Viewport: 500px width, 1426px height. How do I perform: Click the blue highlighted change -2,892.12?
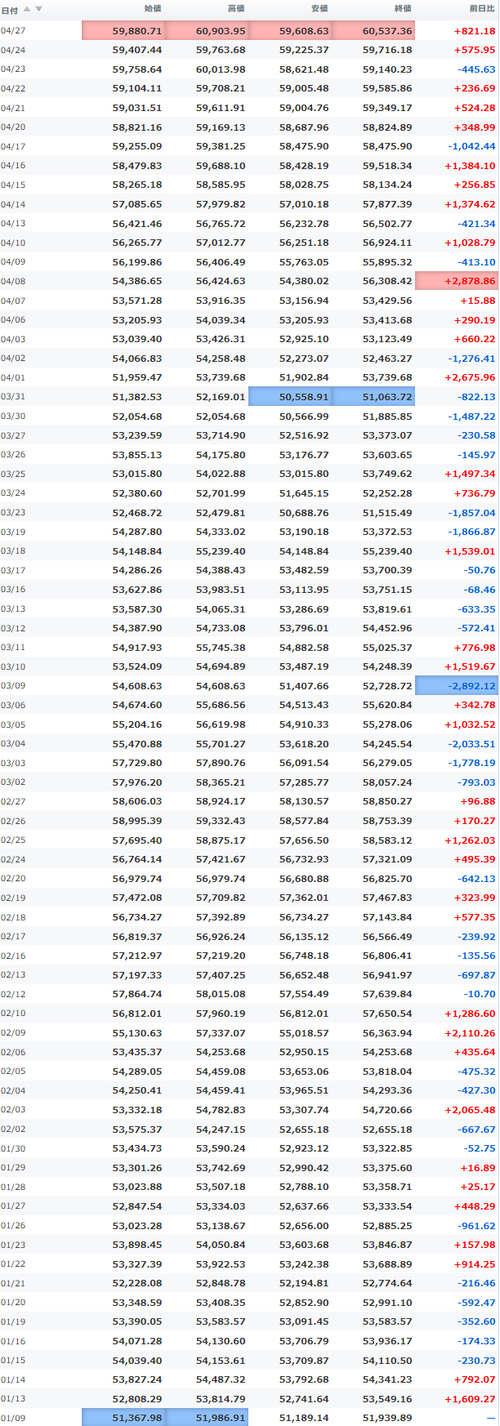coord(457,685)
